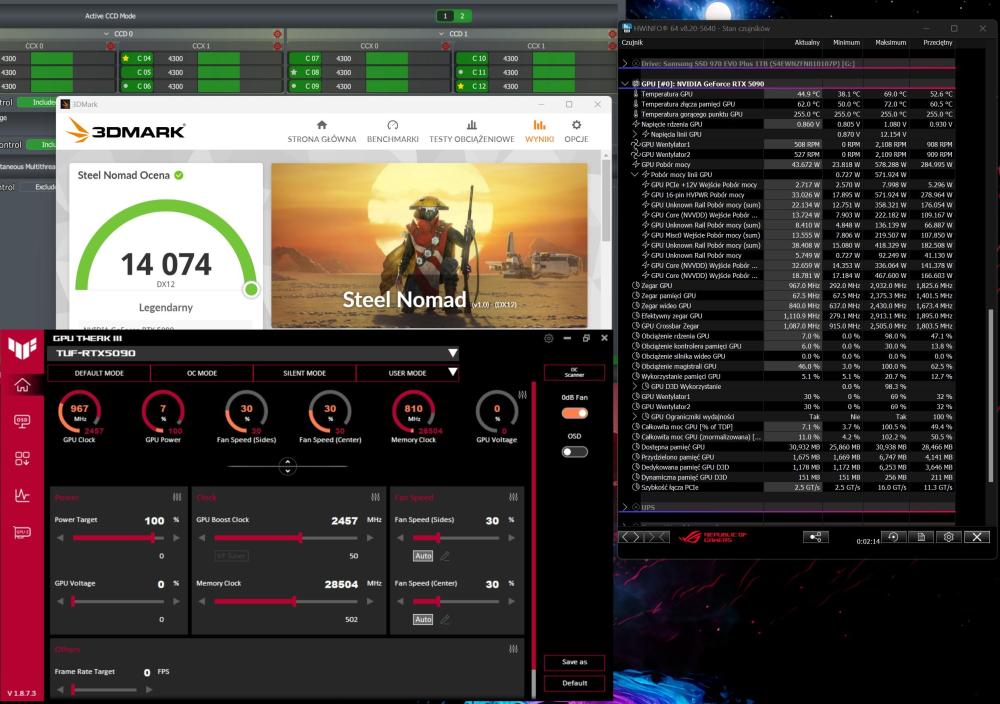Collapse the gauge panel expander

pos(288,466)
